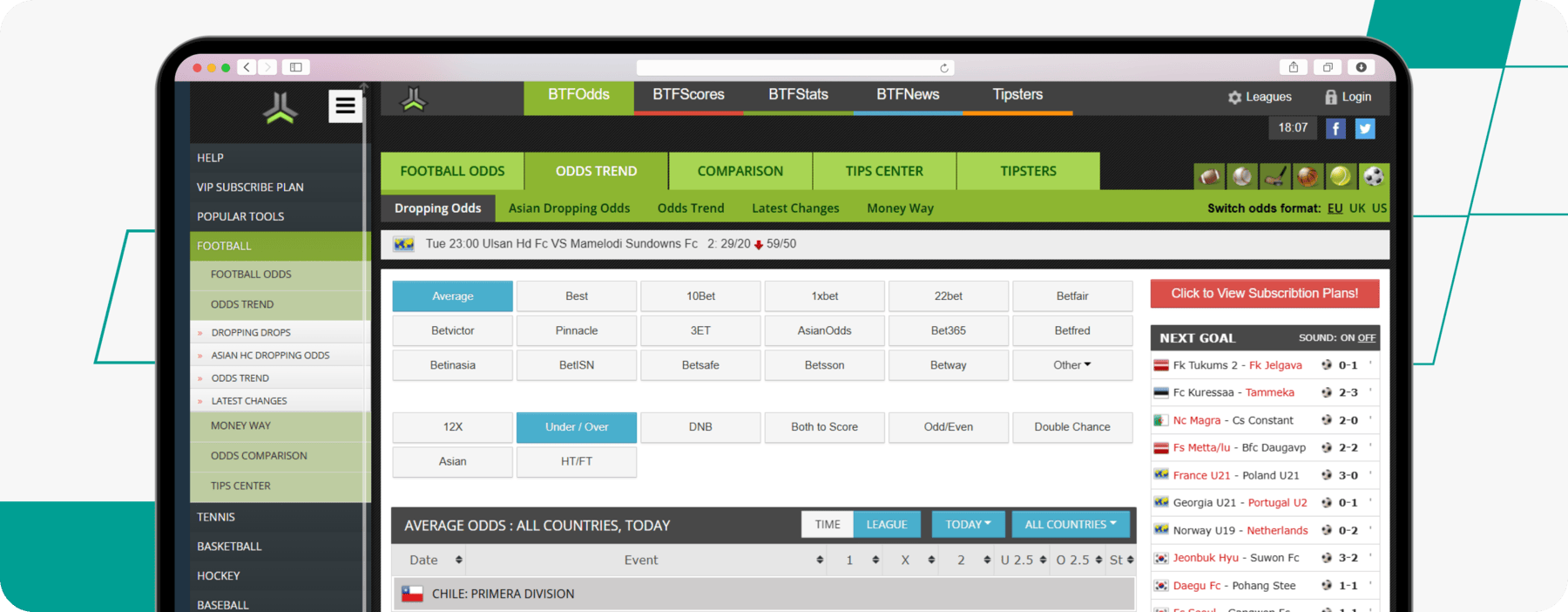
Task: Click the browser downloads icon
Action: pos(1361,67)
